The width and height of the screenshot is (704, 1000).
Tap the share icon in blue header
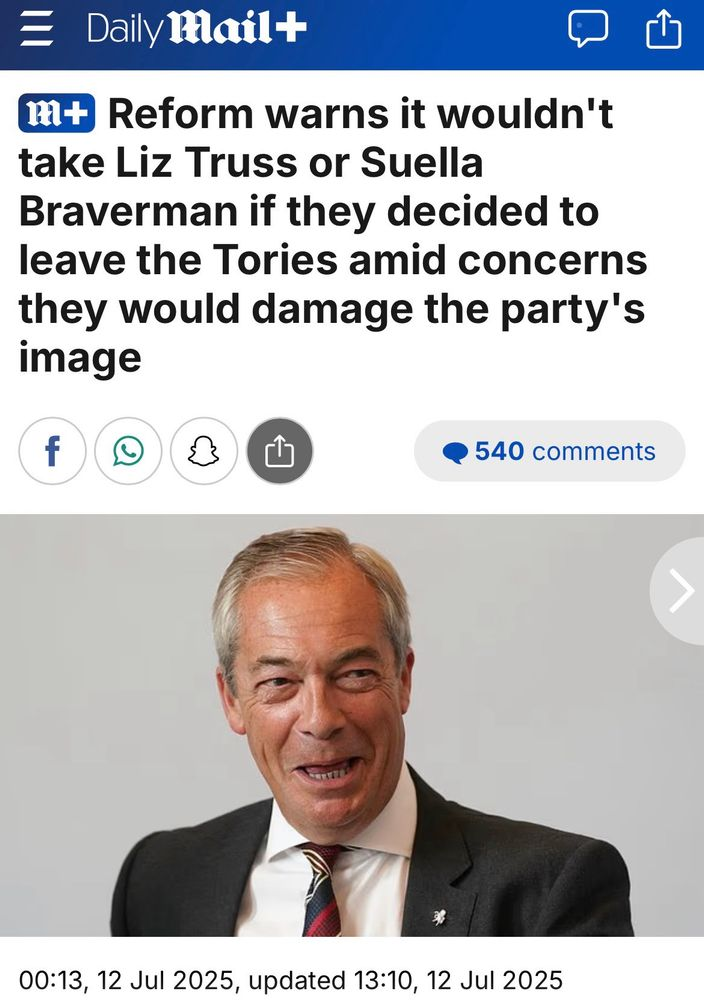click(x=664, y=30)
